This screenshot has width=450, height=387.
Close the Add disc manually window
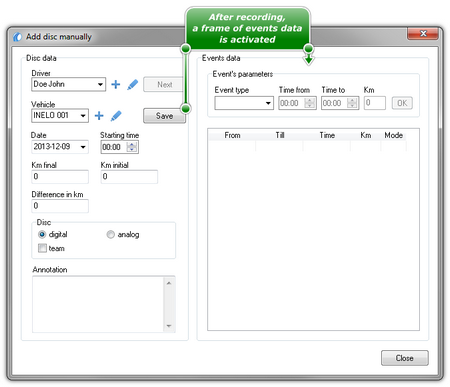pos(423,34)
